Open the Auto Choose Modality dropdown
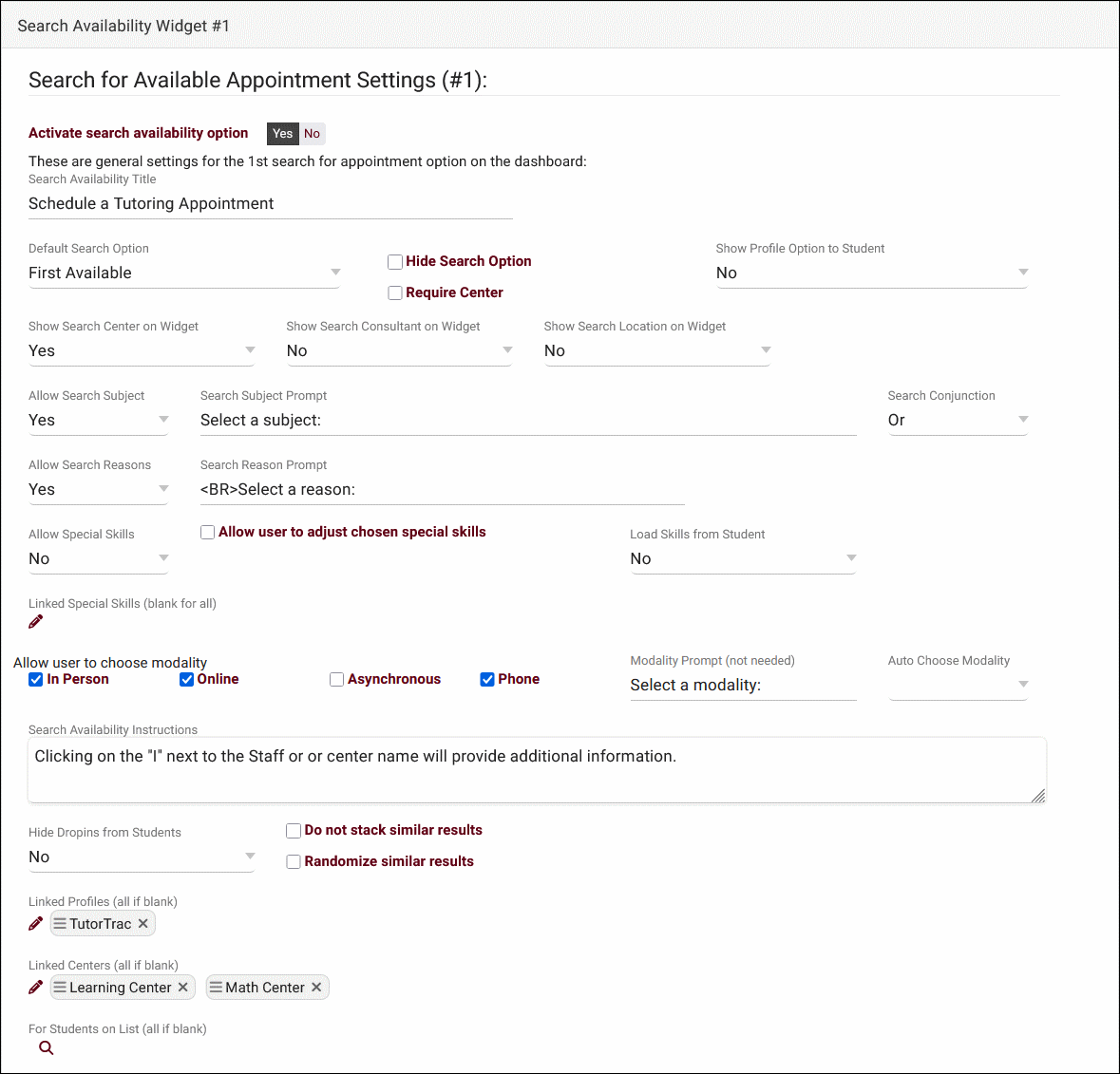Viewport: 1120px width, 1074px height. pyautogui.click(x=958, y=685)
